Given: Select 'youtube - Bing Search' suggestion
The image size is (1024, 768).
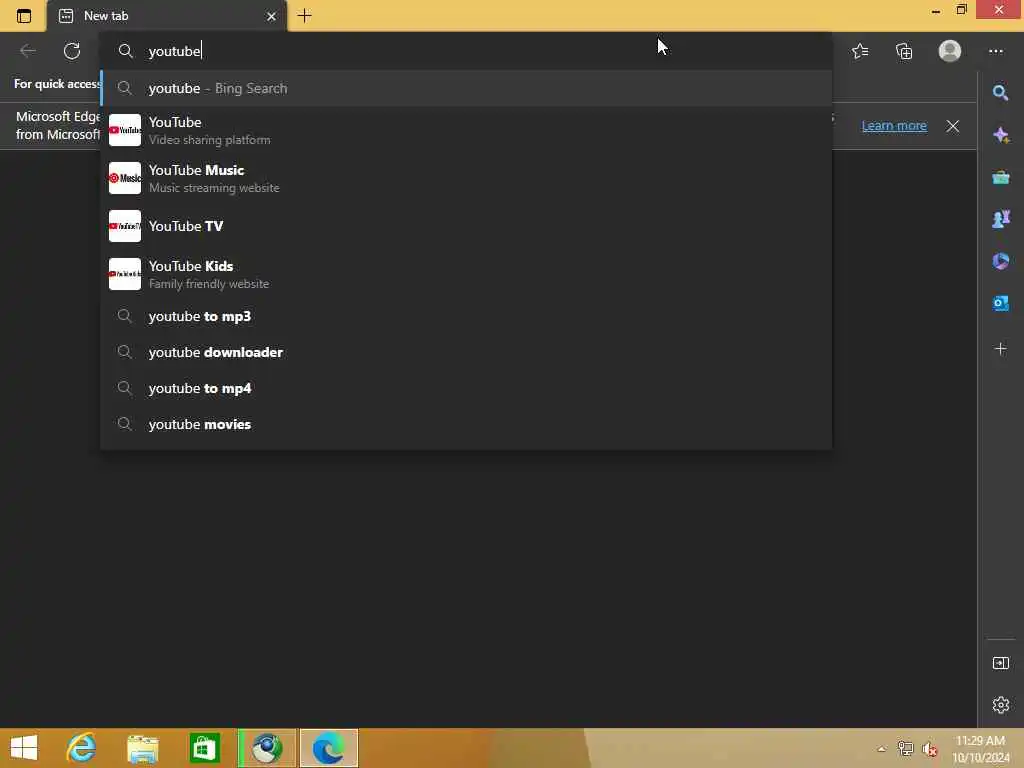Looking at the screenshot, I should click(x=466, y=88).
